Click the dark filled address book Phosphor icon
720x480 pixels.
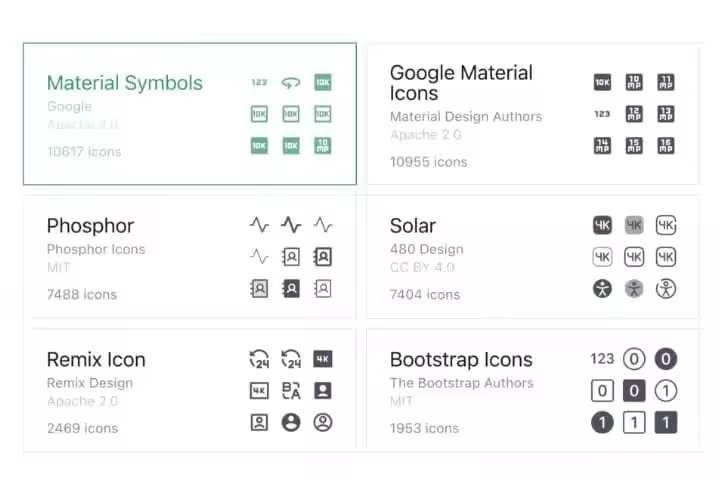(x=291, y=288)
